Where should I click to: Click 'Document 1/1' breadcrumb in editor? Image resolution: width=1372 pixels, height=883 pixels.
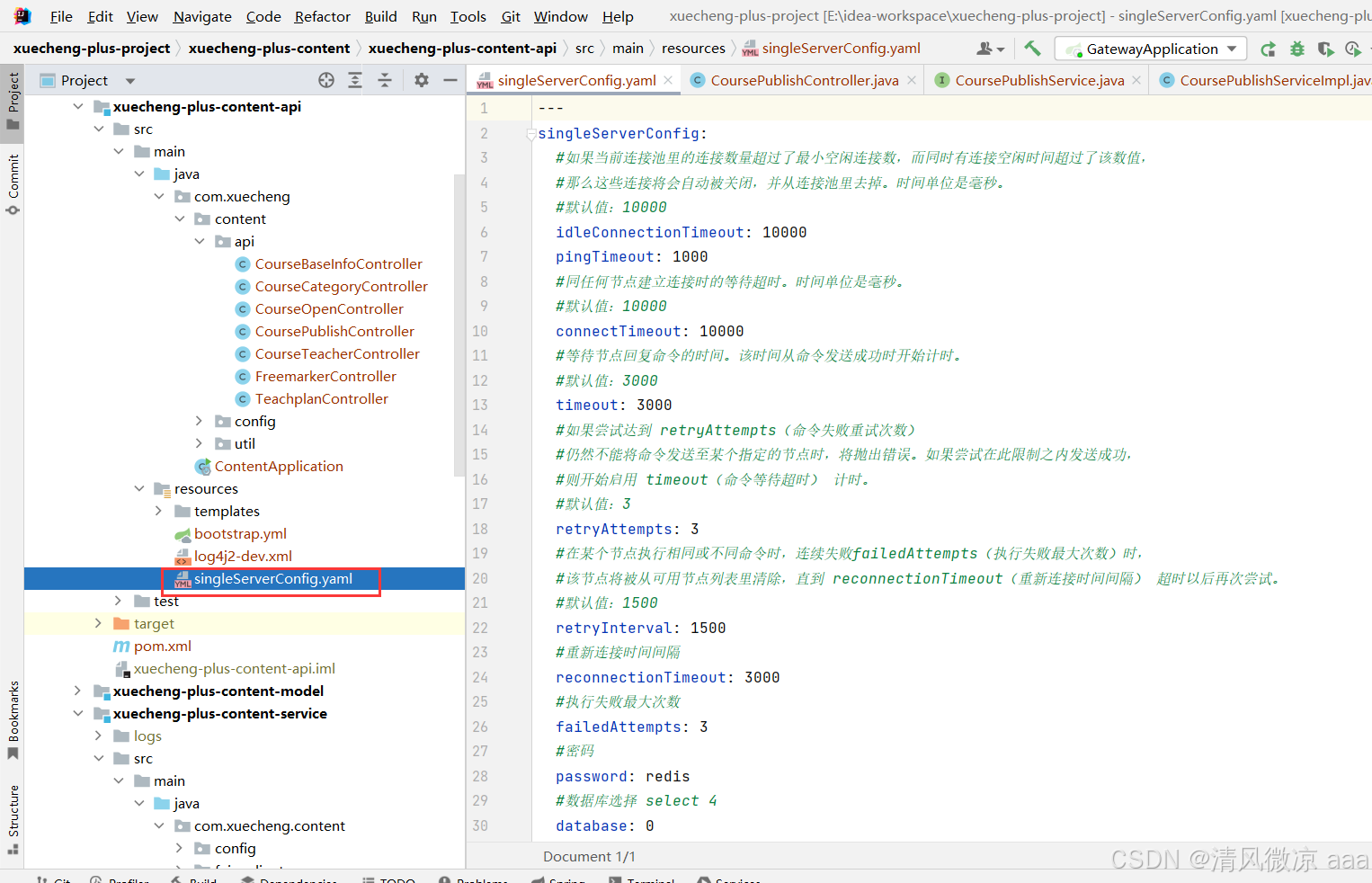coord(589,857)
